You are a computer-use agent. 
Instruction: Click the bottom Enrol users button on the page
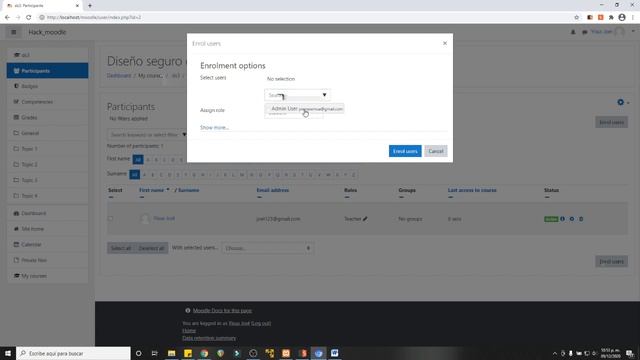point(611,262)
